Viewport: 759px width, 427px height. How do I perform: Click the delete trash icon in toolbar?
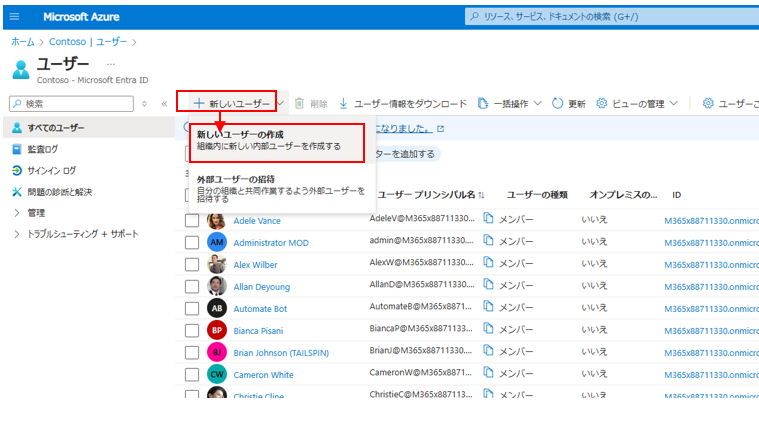(299, 103)
